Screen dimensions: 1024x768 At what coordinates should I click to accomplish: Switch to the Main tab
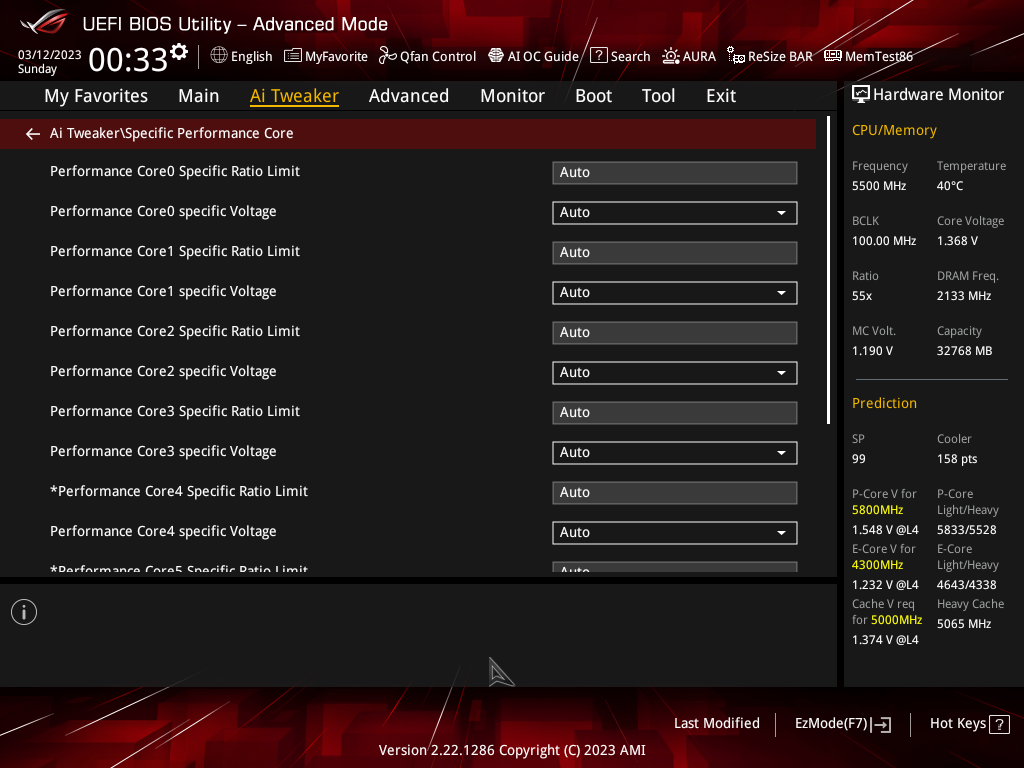click(199, 96)
